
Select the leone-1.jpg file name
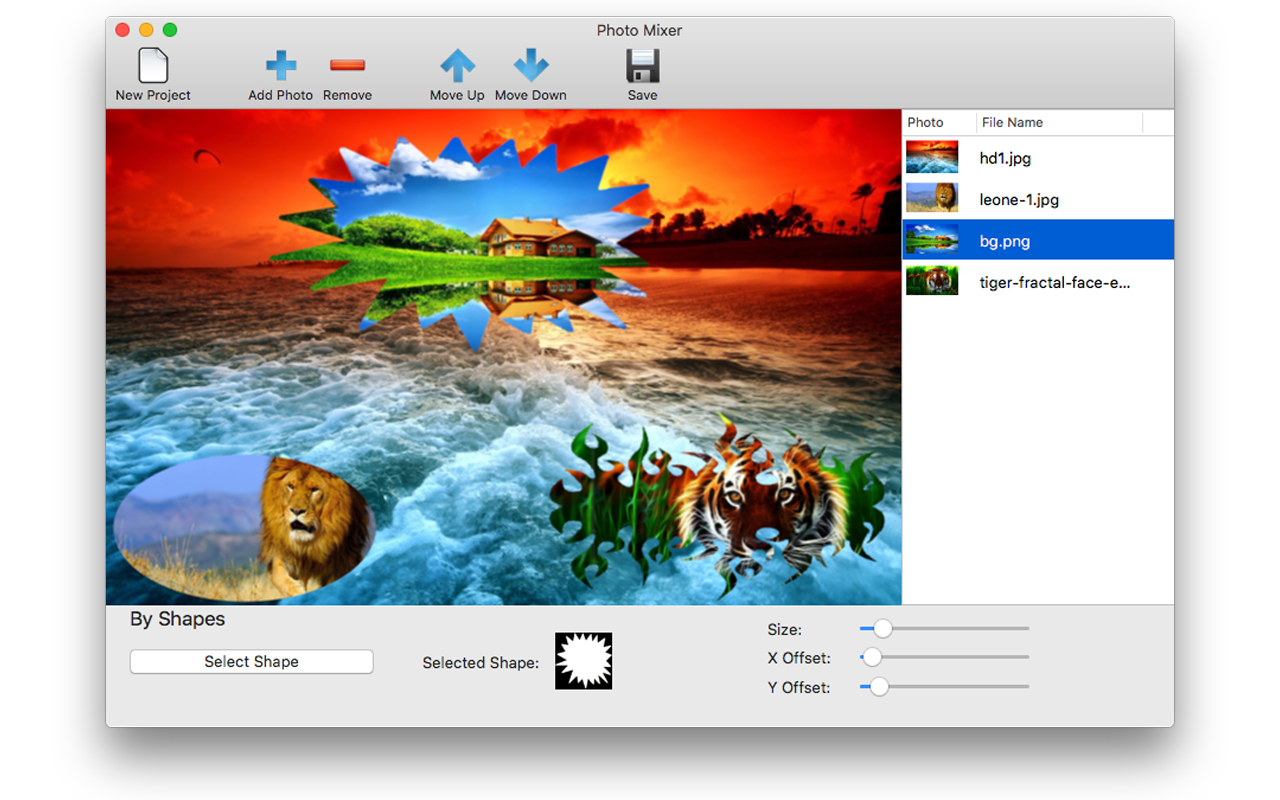coord(1019,200)
